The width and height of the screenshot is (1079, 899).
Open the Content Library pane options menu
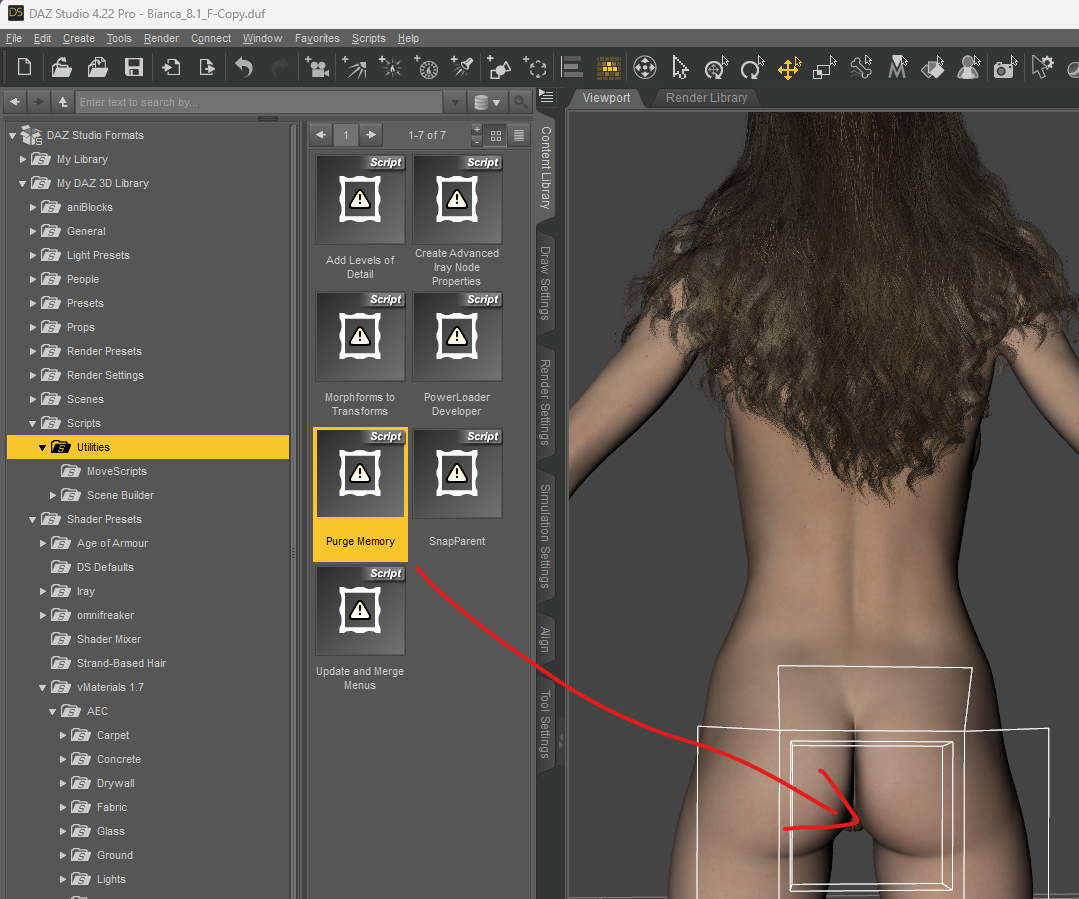(546, 96)
